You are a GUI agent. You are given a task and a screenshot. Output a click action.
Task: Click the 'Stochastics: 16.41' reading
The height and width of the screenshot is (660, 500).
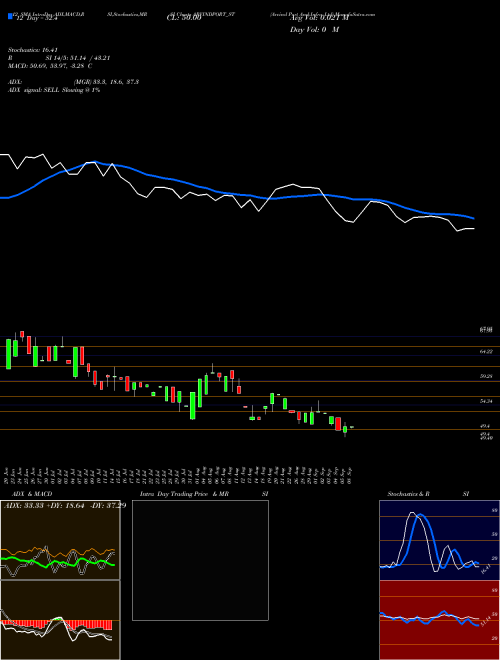click(32, 50)
